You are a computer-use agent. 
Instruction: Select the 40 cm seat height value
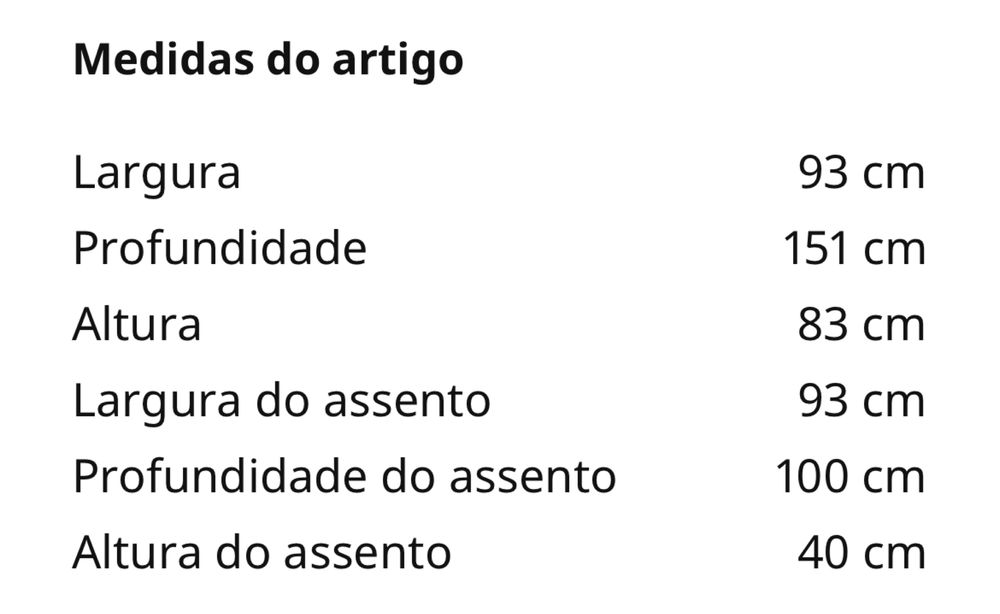click(x=861, y=552)
